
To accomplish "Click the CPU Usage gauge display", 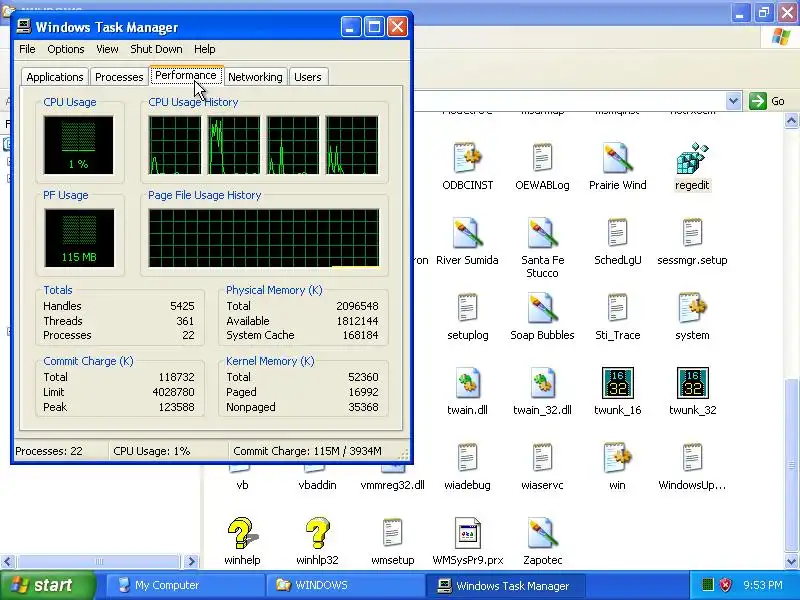I will pyautogui.click(x=79, y=145).
